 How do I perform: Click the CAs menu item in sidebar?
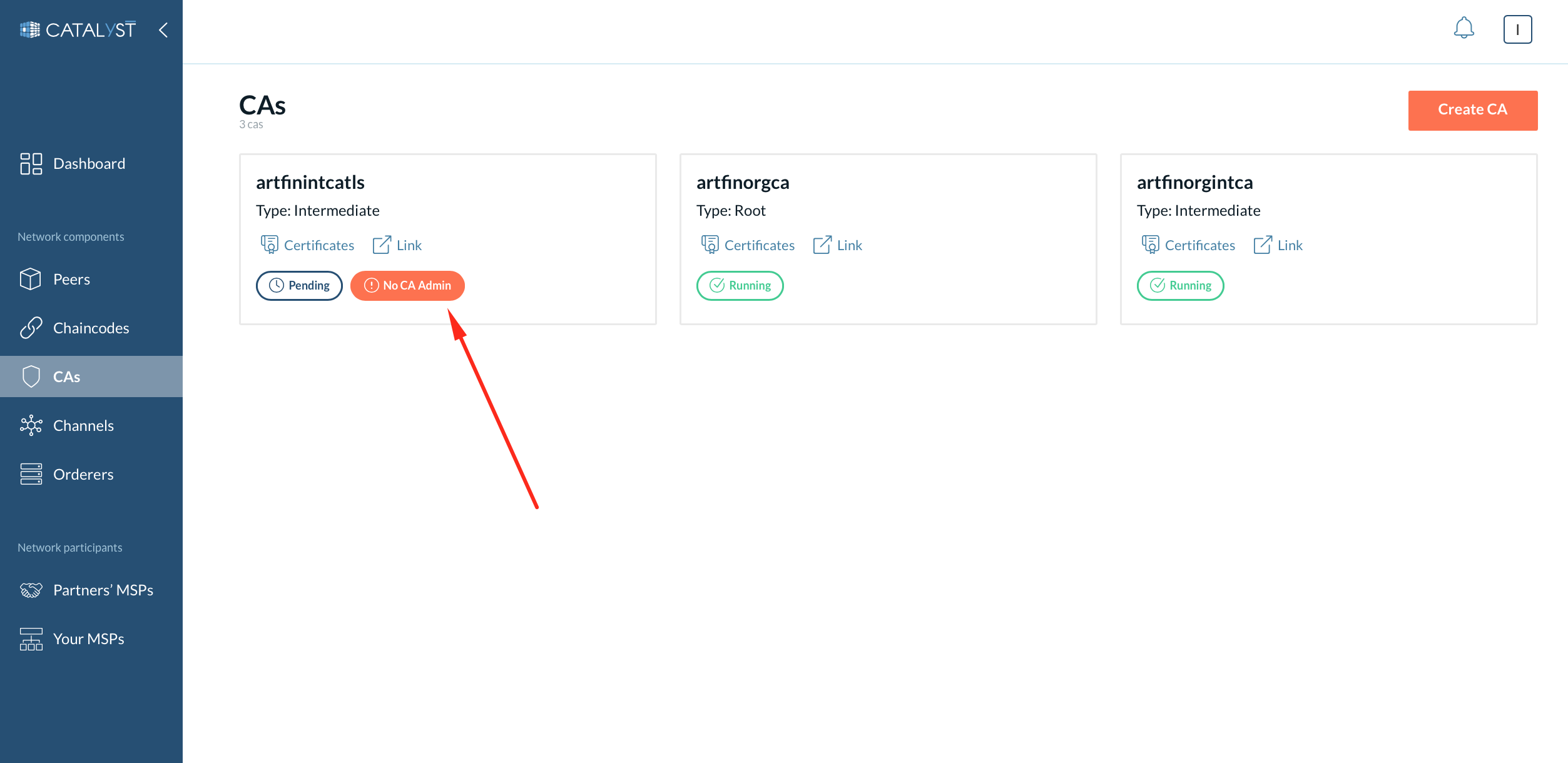click(91, 376)
